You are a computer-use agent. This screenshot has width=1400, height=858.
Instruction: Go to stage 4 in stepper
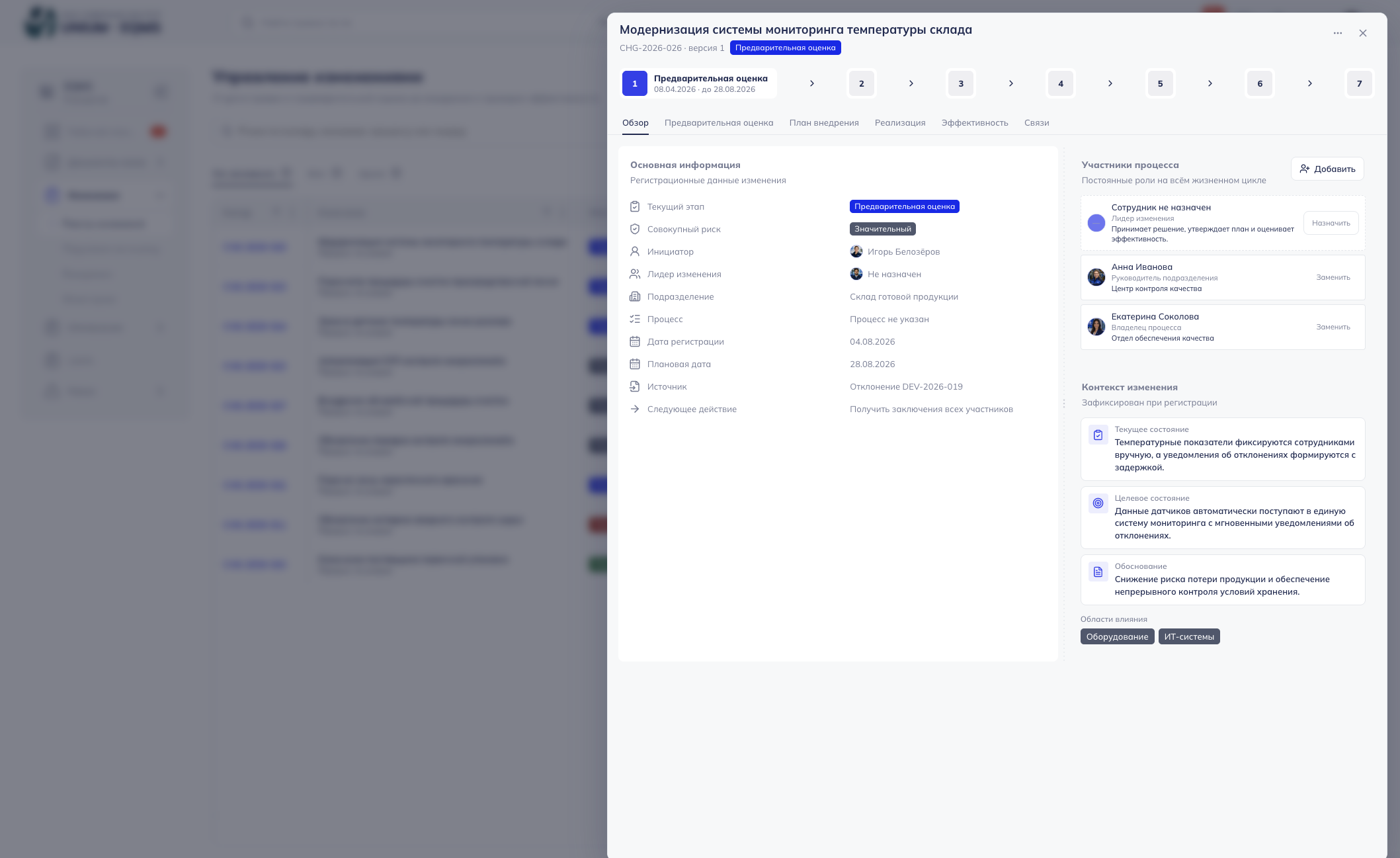[1061, 83]
